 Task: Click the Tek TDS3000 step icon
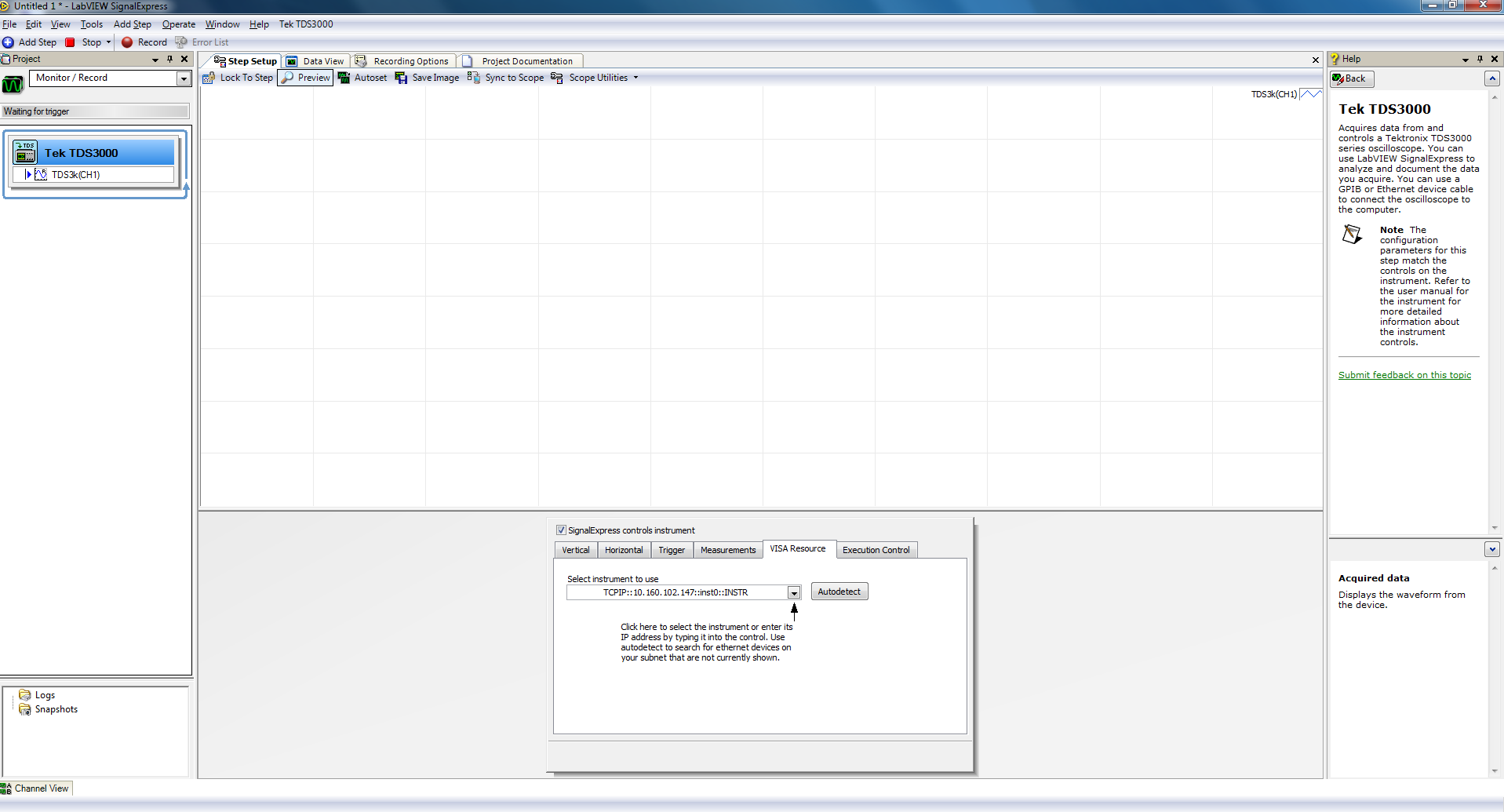click(25, 152)
